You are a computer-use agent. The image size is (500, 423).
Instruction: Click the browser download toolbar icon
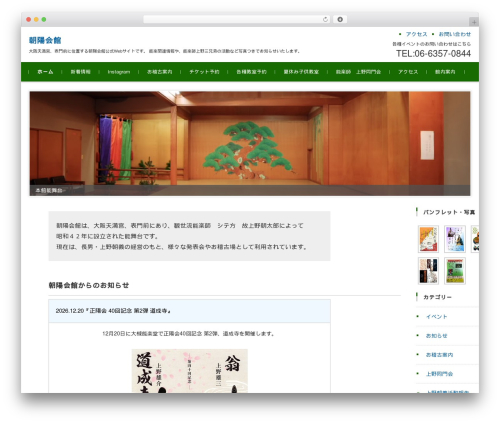coord(340,19)
